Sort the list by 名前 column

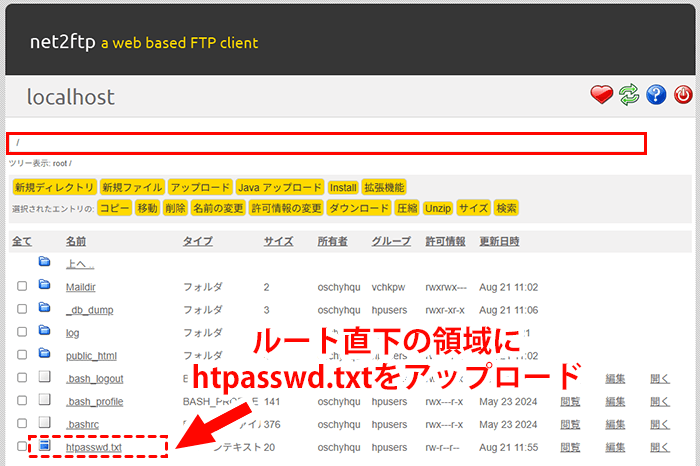tap(76, 242)
